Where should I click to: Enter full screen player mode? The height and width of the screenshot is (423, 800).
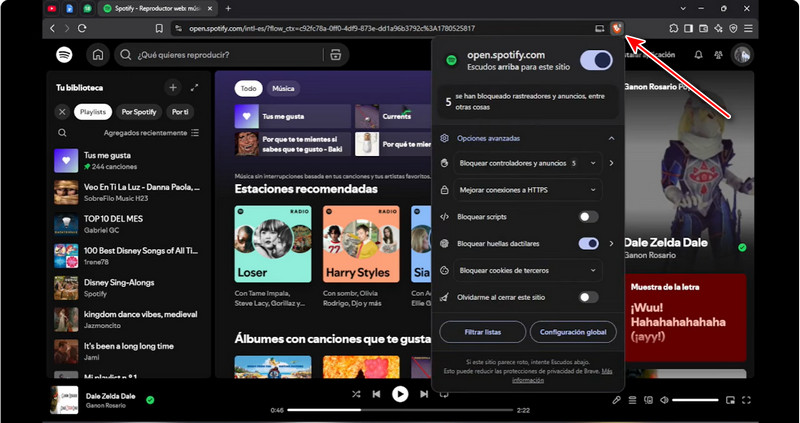coord(746,400)
